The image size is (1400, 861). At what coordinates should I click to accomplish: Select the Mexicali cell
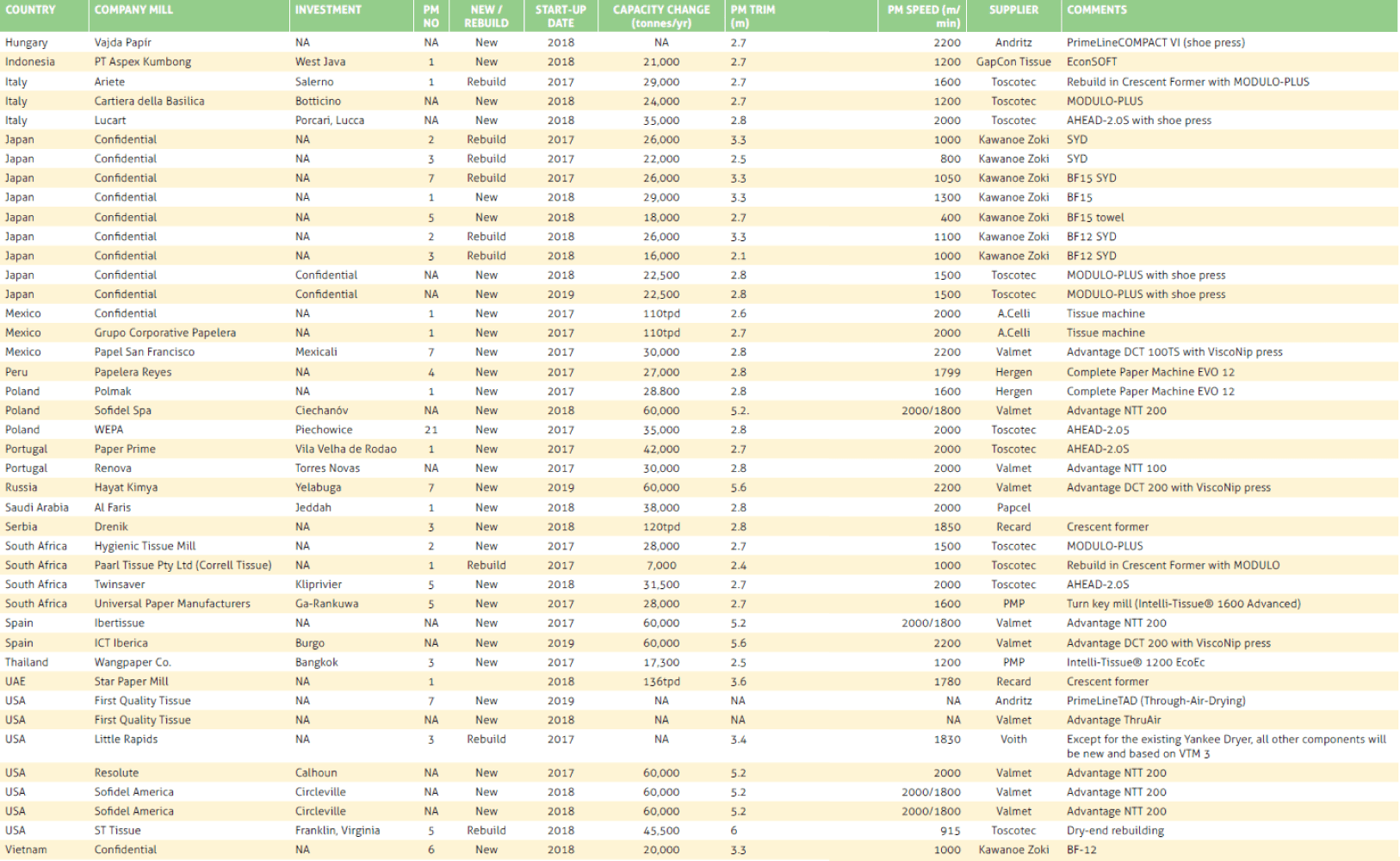pyautogui.click(x=316, y=352)
